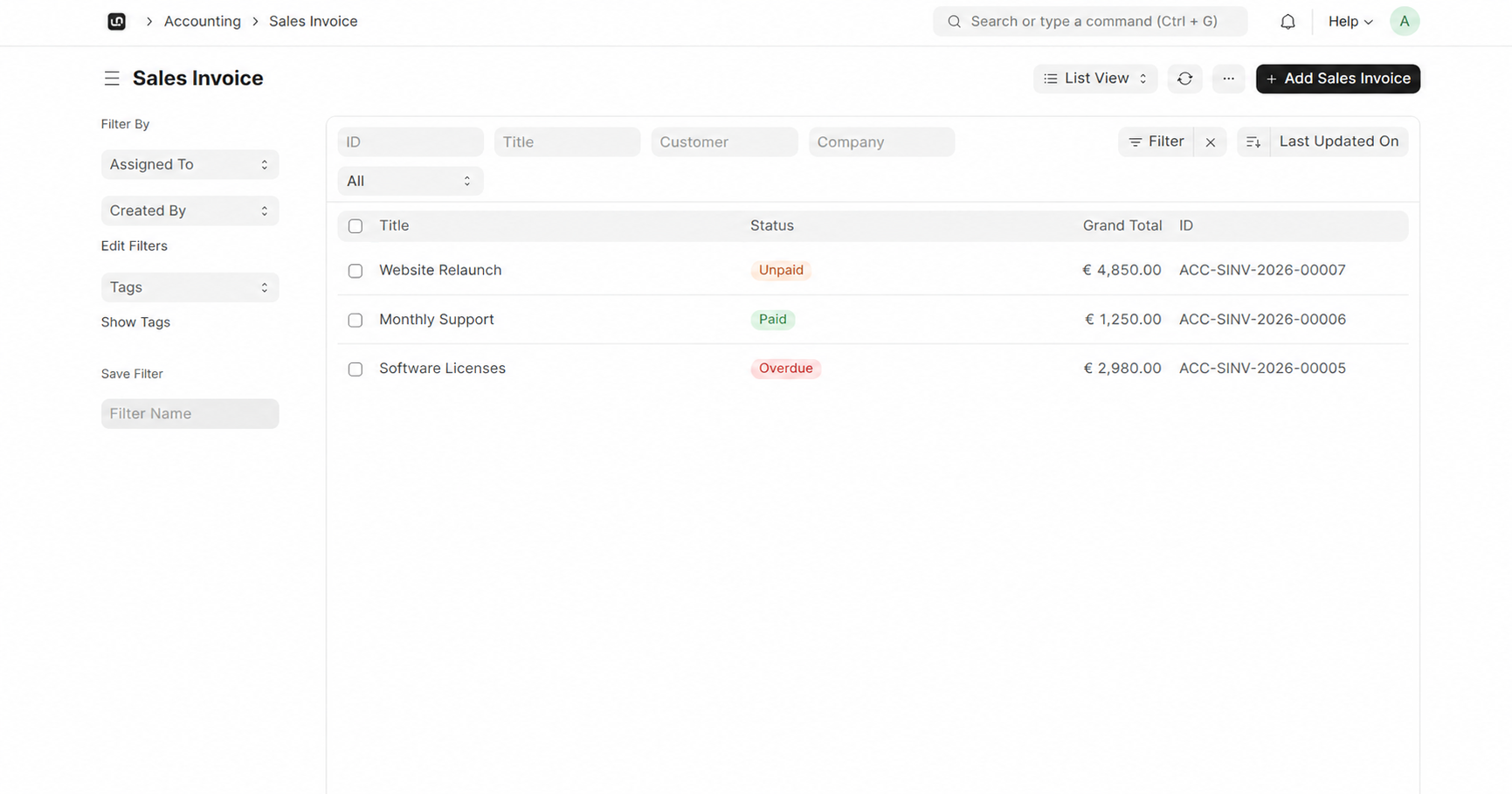Click the Unpaid status badge

[x=781, y=271]
